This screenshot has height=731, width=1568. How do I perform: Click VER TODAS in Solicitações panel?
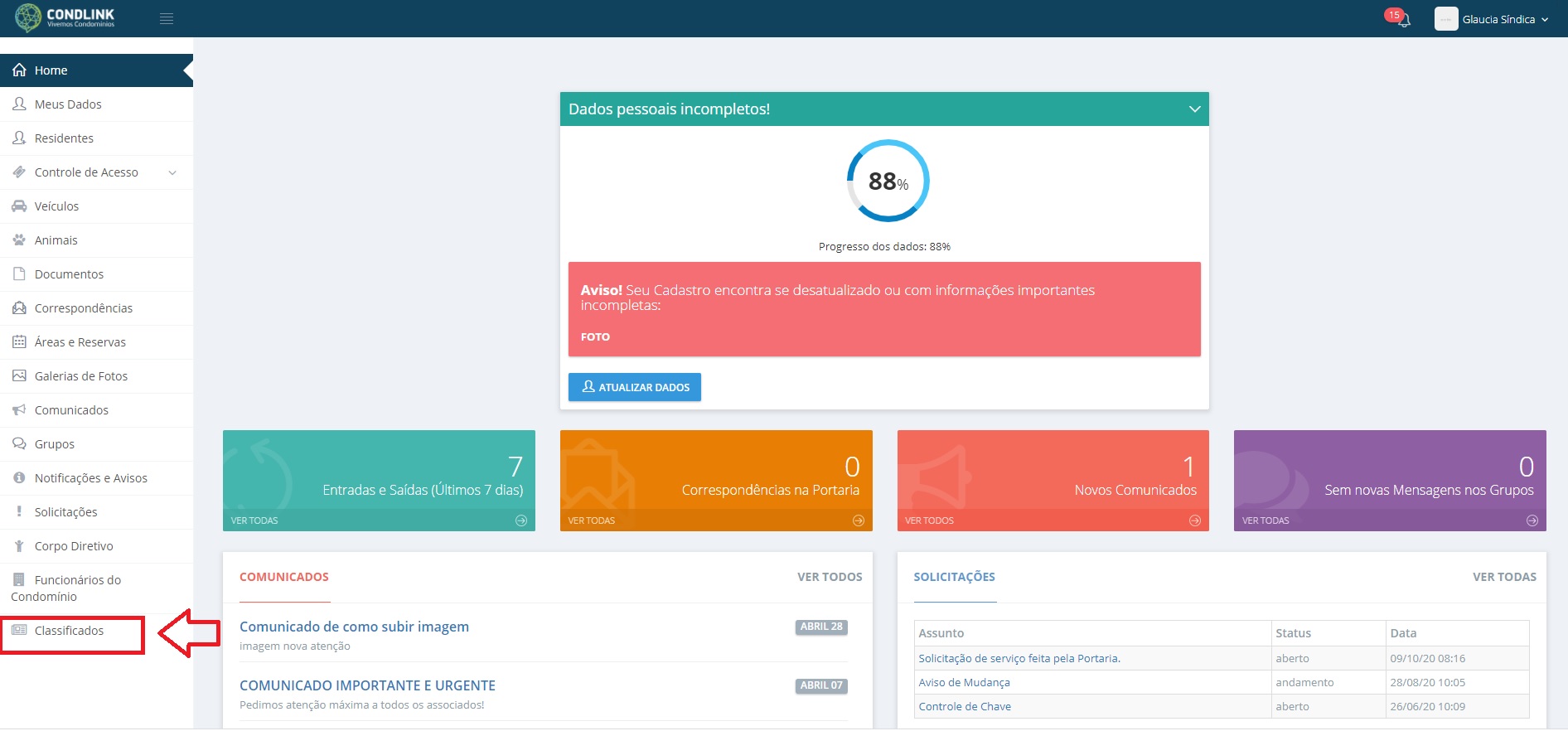coord(1504,577)
